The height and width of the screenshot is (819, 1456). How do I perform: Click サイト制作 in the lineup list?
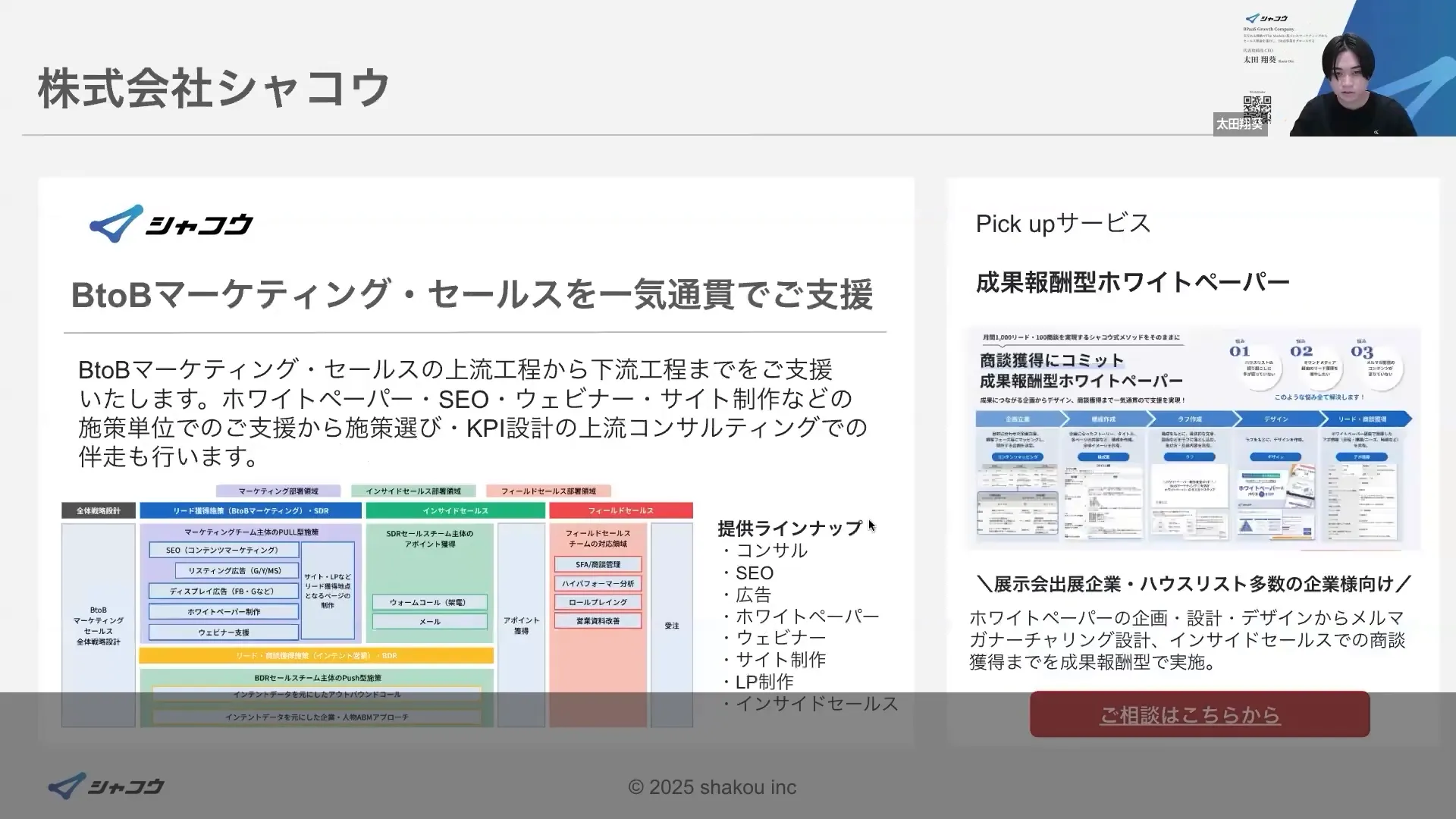pyautogui.click(x=781, y=660)
